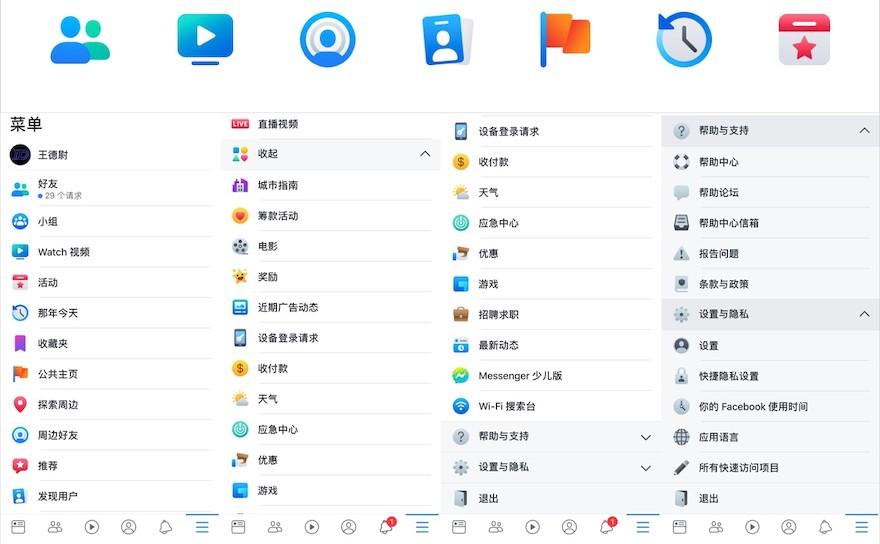Click the large orange flag Pages icon
Viewport: 880px width, 544px height.
coord(565,39)
